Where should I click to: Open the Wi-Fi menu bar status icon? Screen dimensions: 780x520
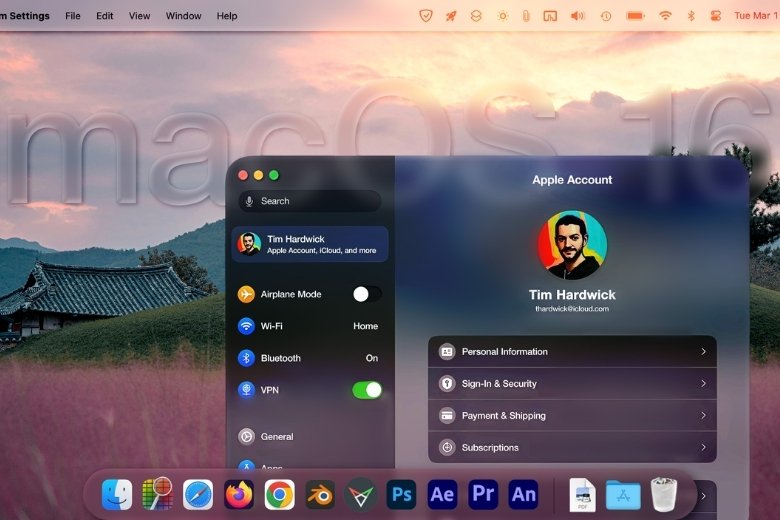665,16
